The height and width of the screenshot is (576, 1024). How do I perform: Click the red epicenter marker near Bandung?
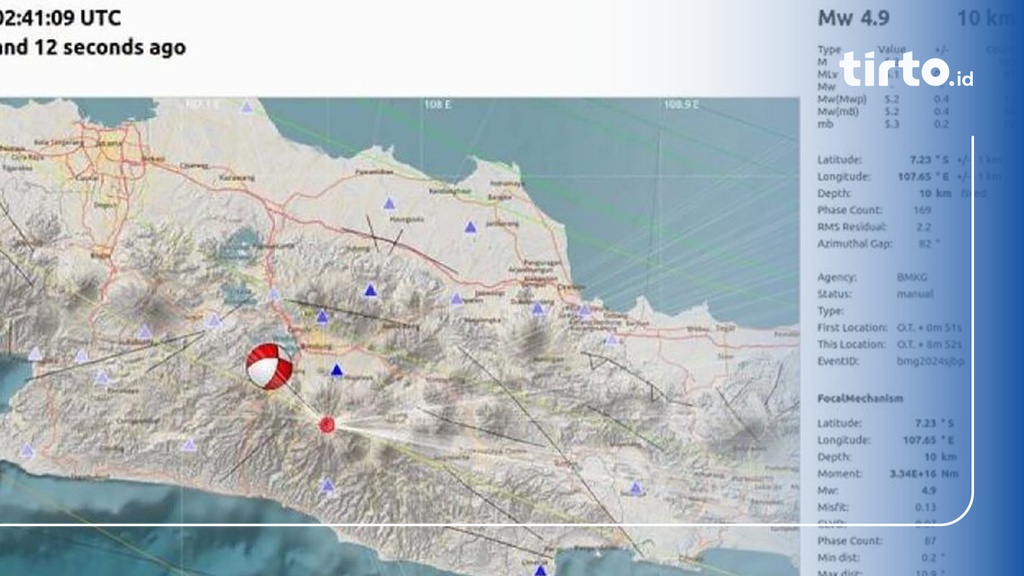pyautogui.click(x=327, y=425)
